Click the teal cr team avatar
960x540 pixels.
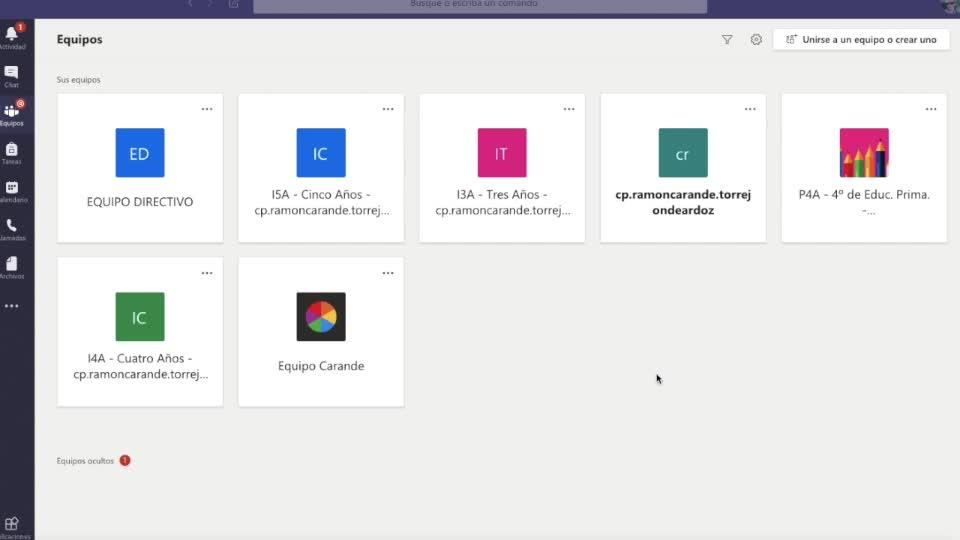[x=683, y=152]
